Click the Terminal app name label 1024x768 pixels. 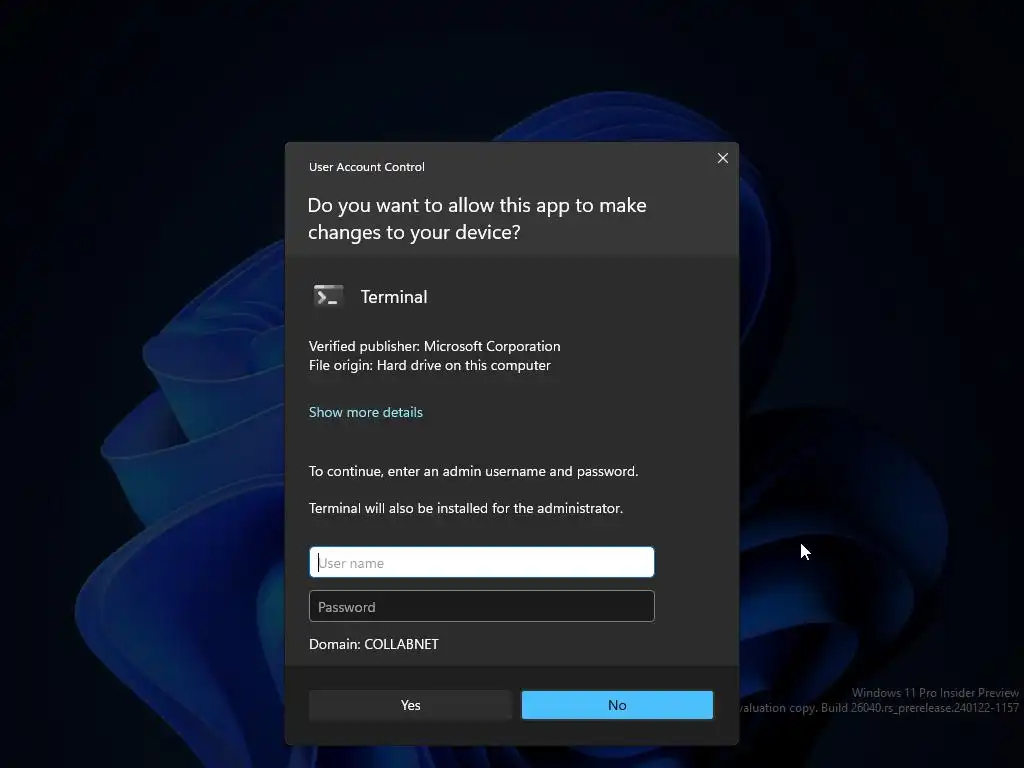(x=394, y=297)
